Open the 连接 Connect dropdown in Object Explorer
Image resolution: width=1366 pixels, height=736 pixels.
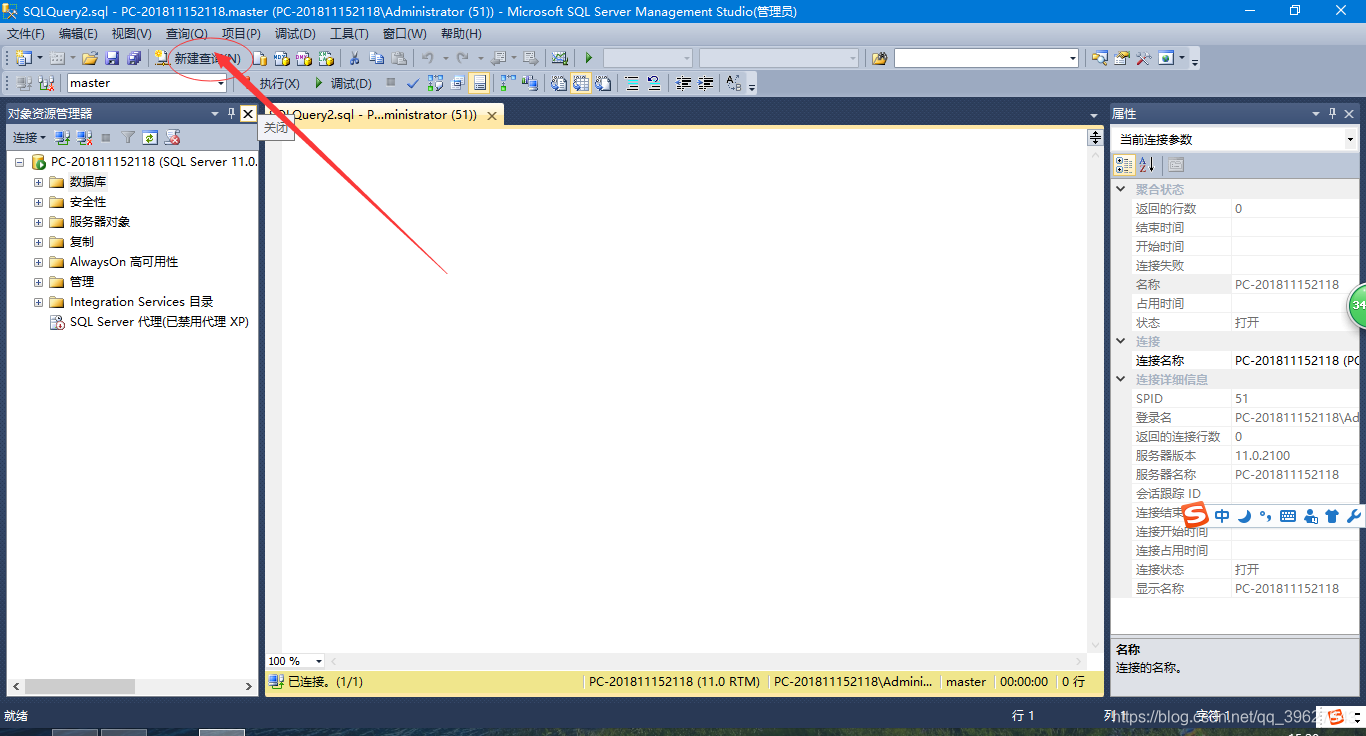tap(29, 137)
